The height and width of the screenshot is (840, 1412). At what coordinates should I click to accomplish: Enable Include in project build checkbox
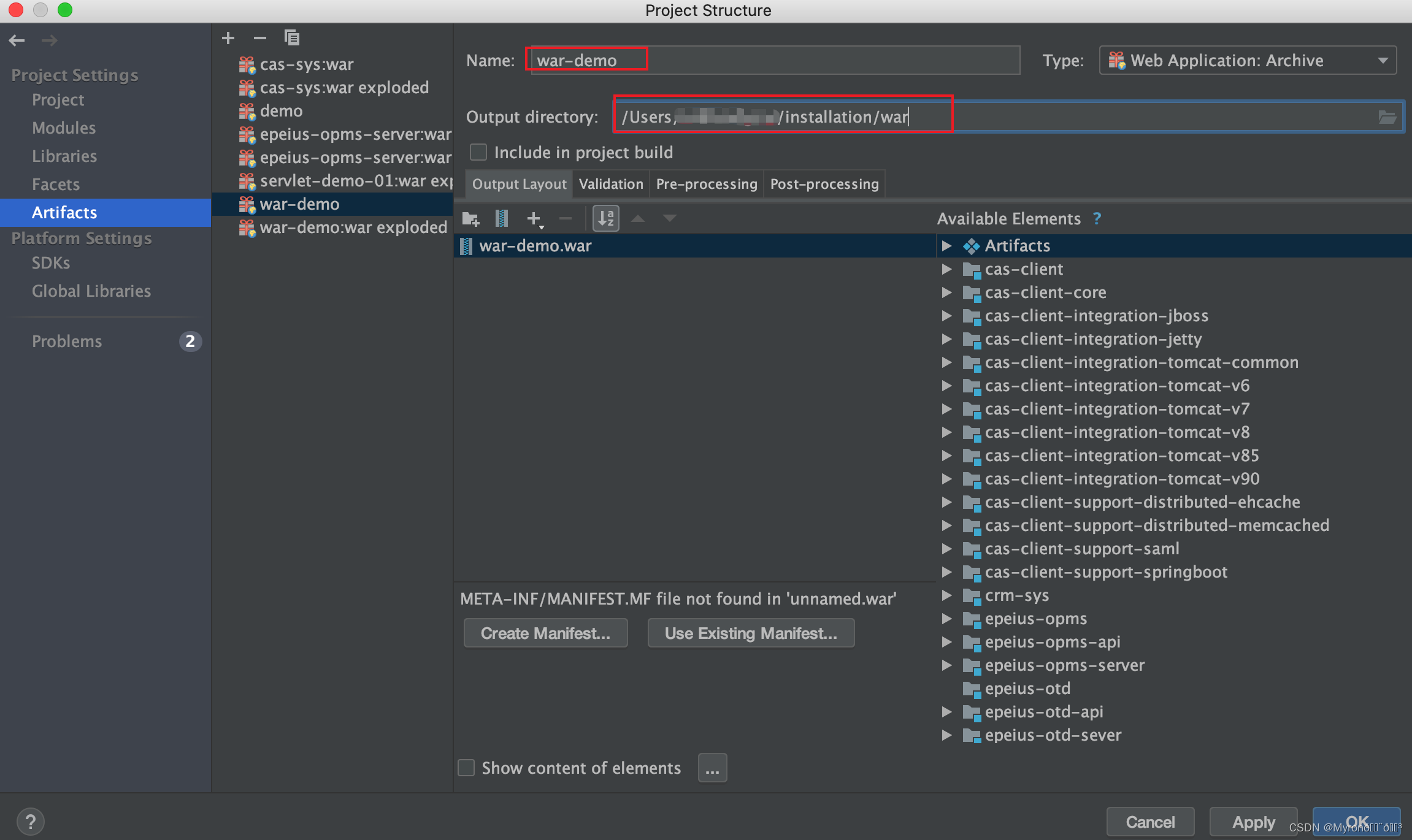pos(478,152)
